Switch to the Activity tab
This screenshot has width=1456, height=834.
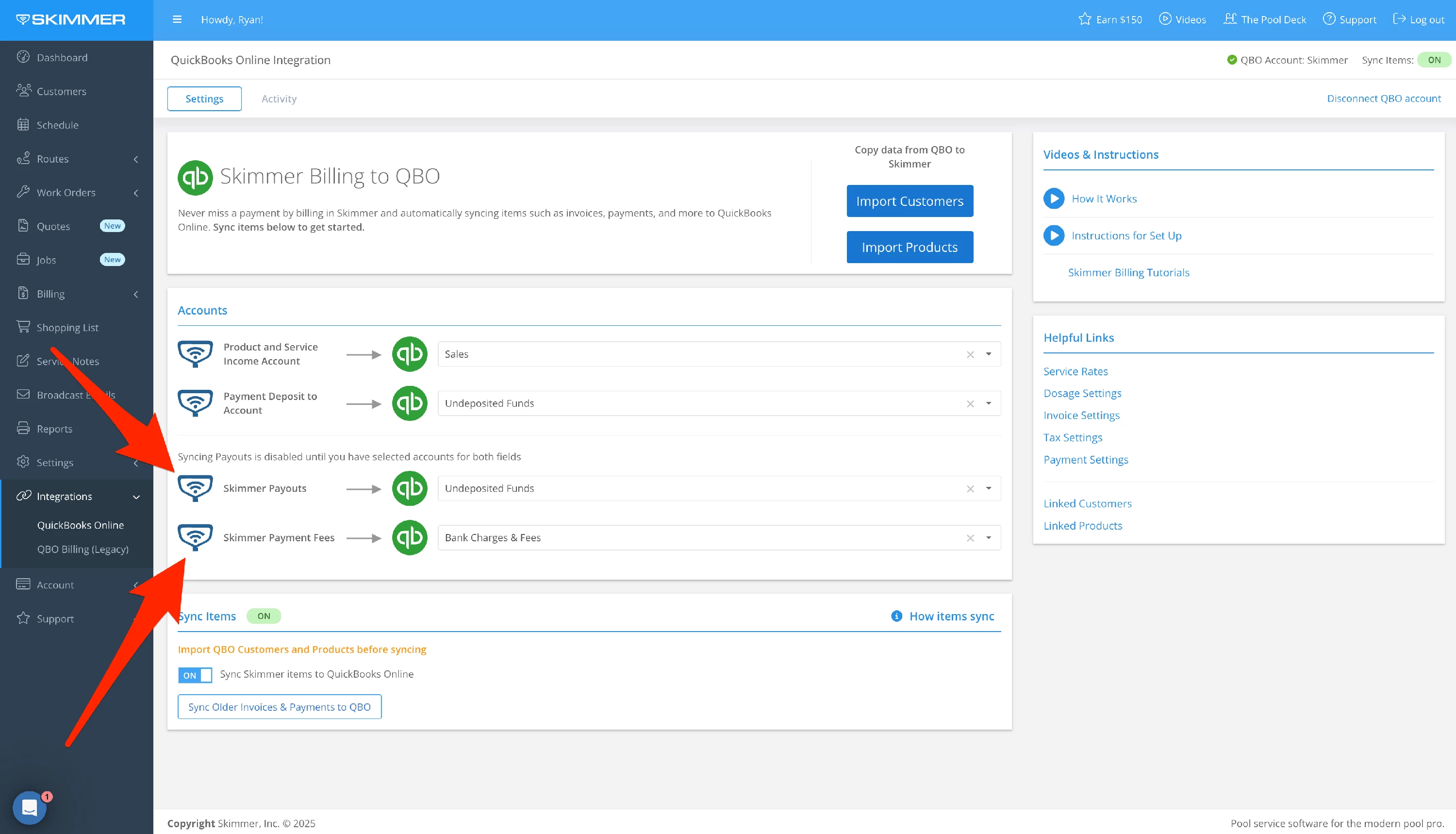[x=279, y=99]
